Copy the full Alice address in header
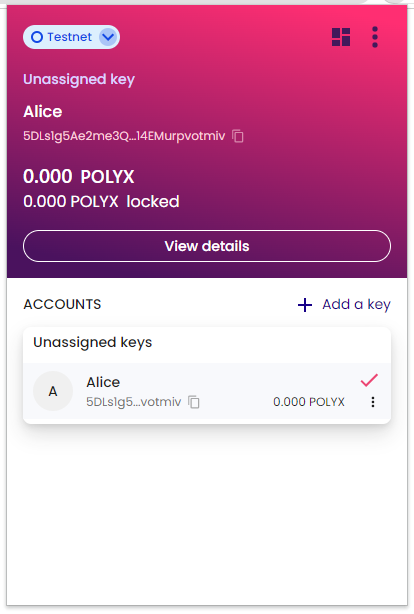 click(238, 136)
